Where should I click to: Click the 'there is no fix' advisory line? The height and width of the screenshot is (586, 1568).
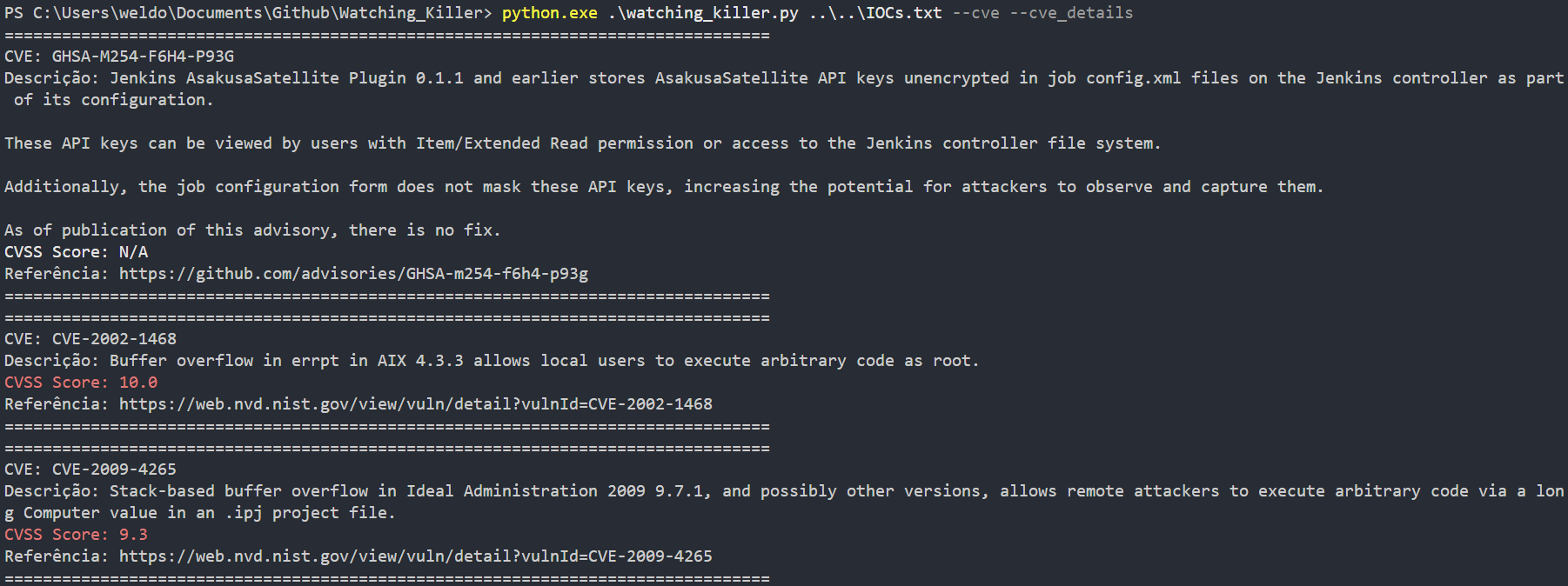(252, 230)
